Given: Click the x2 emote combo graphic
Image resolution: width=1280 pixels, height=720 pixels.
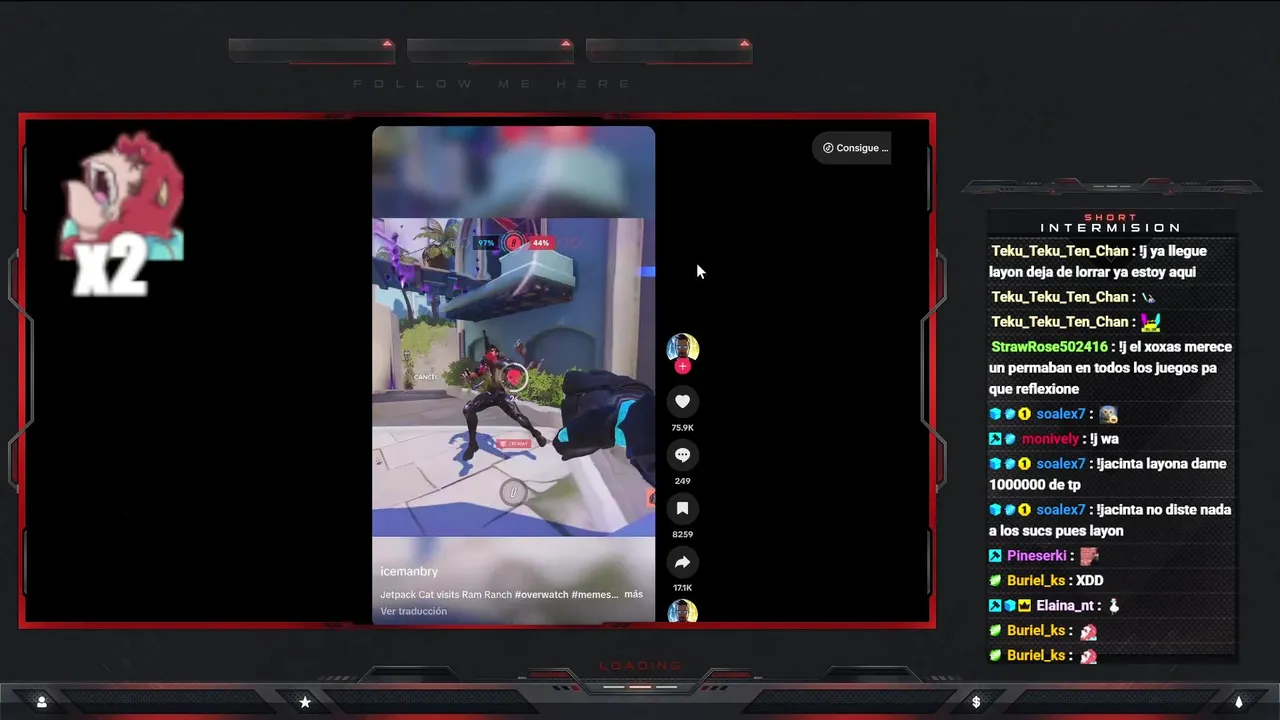Looking at the screenshot, I should tap(122, 214).
